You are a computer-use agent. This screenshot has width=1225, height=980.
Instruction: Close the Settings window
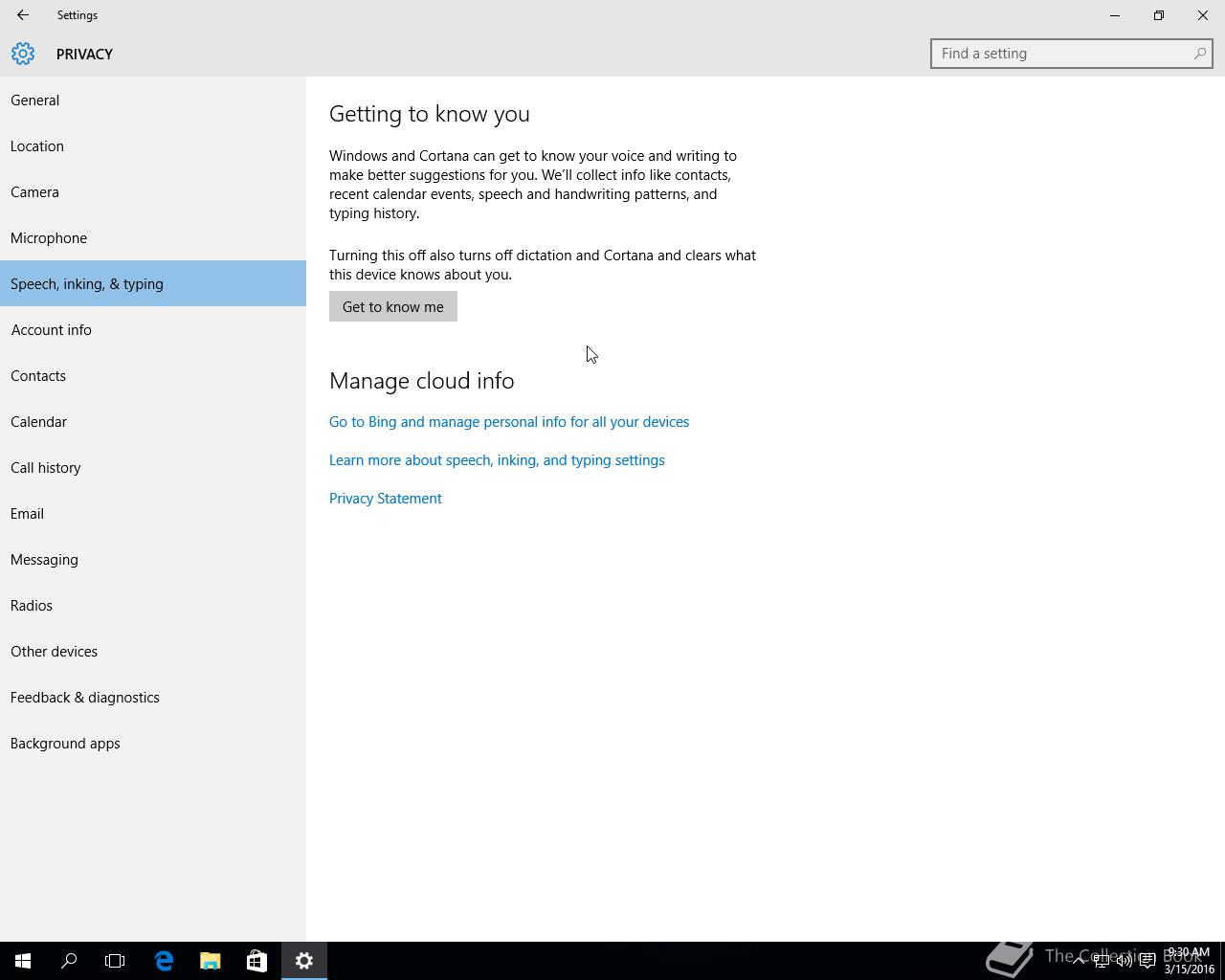[x=1203, y=15]
